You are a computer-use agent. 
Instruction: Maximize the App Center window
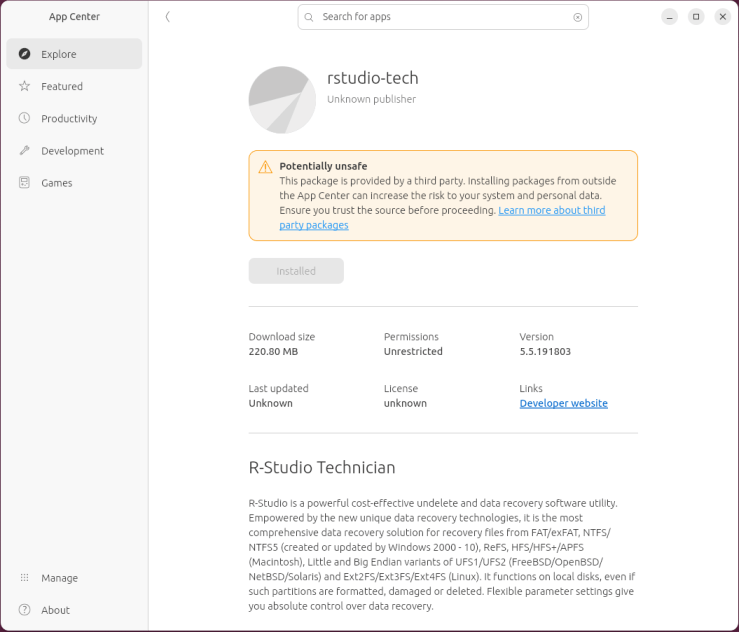[696, 17]
